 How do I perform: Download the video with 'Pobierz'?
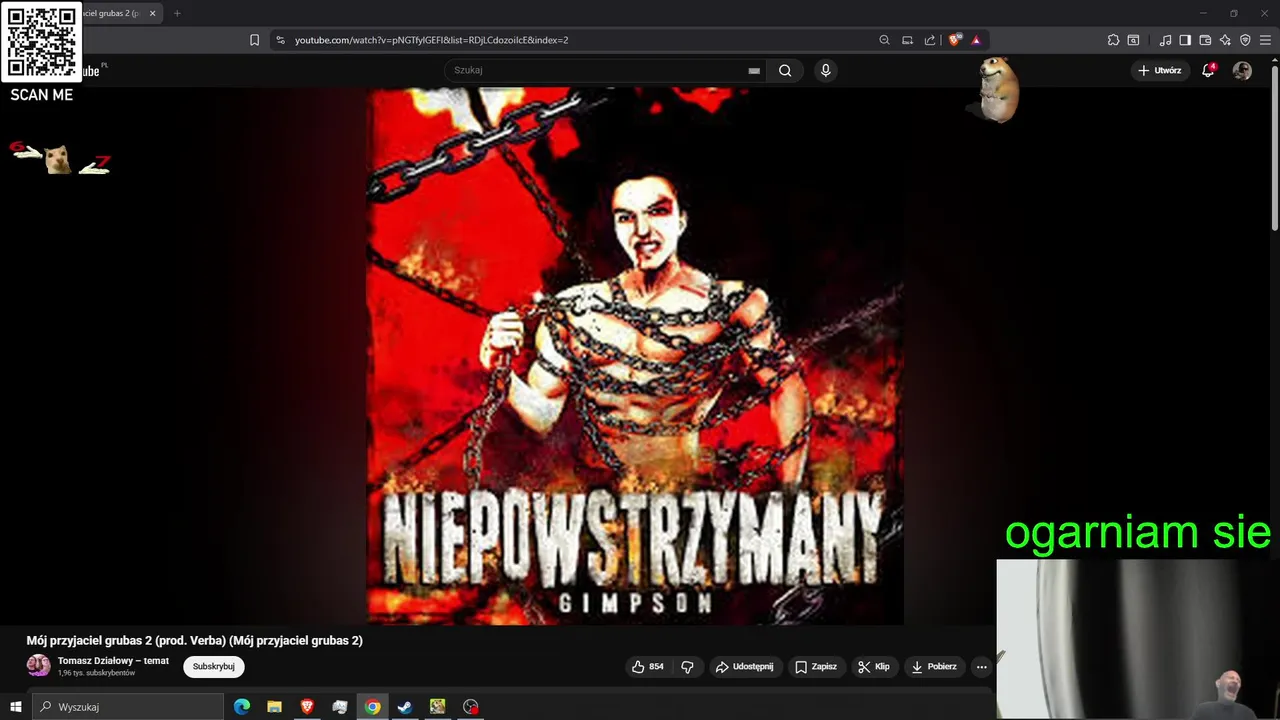934,666
